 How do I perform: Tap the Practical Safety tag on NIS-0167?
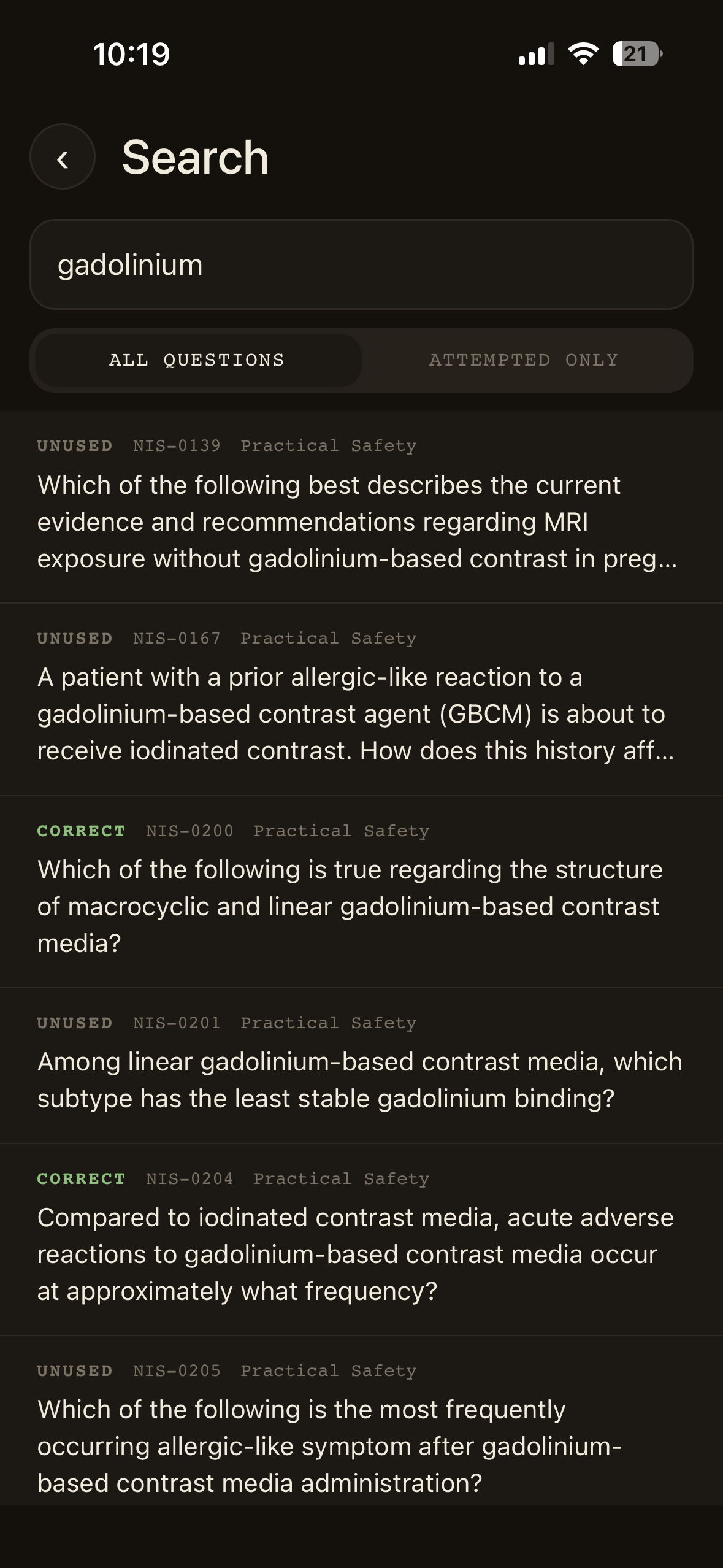328,638
